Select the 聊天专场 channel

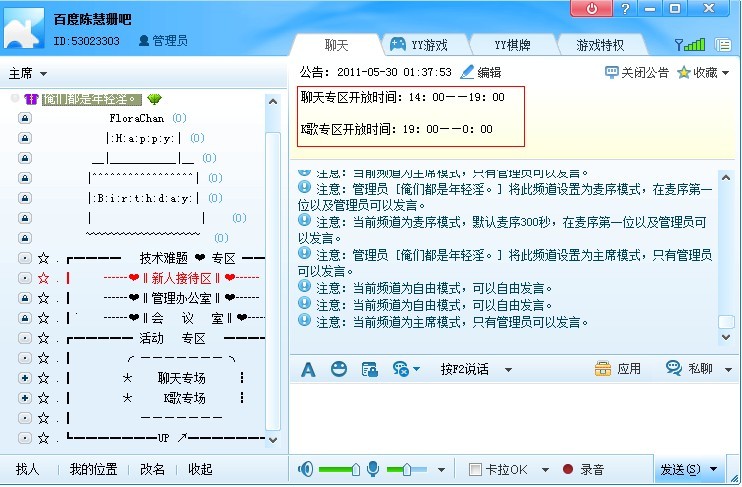(x=181, y=378)
